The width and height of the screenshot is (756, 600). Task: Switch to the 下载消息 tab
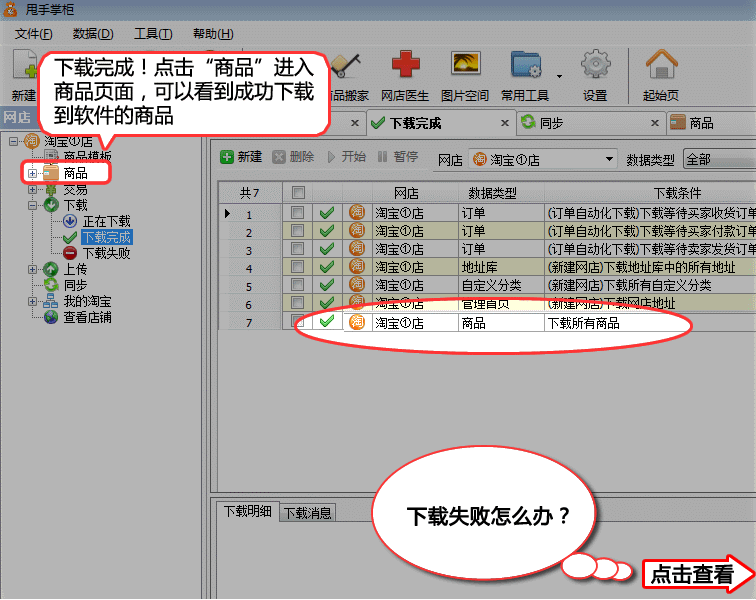point(307,513)
